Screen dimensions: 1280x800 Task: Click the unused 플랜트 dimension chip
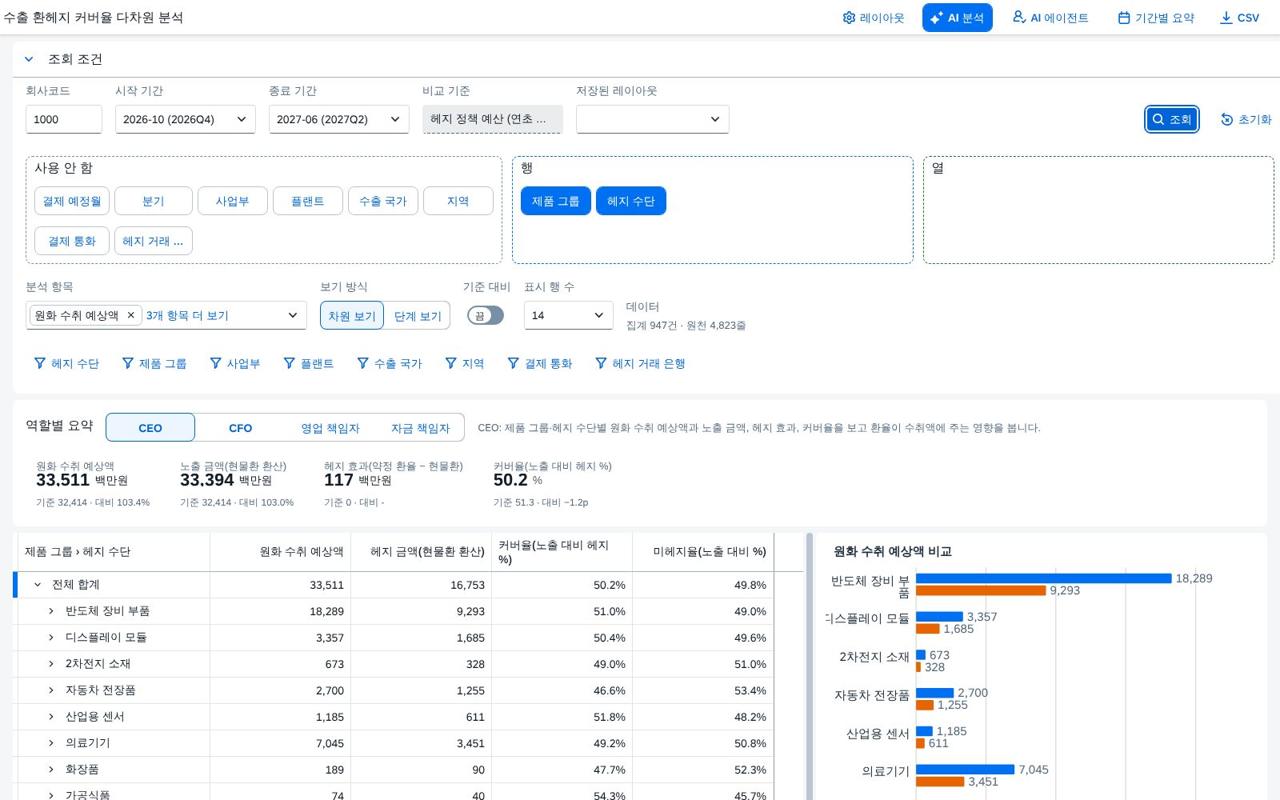(x=308, y=201)
